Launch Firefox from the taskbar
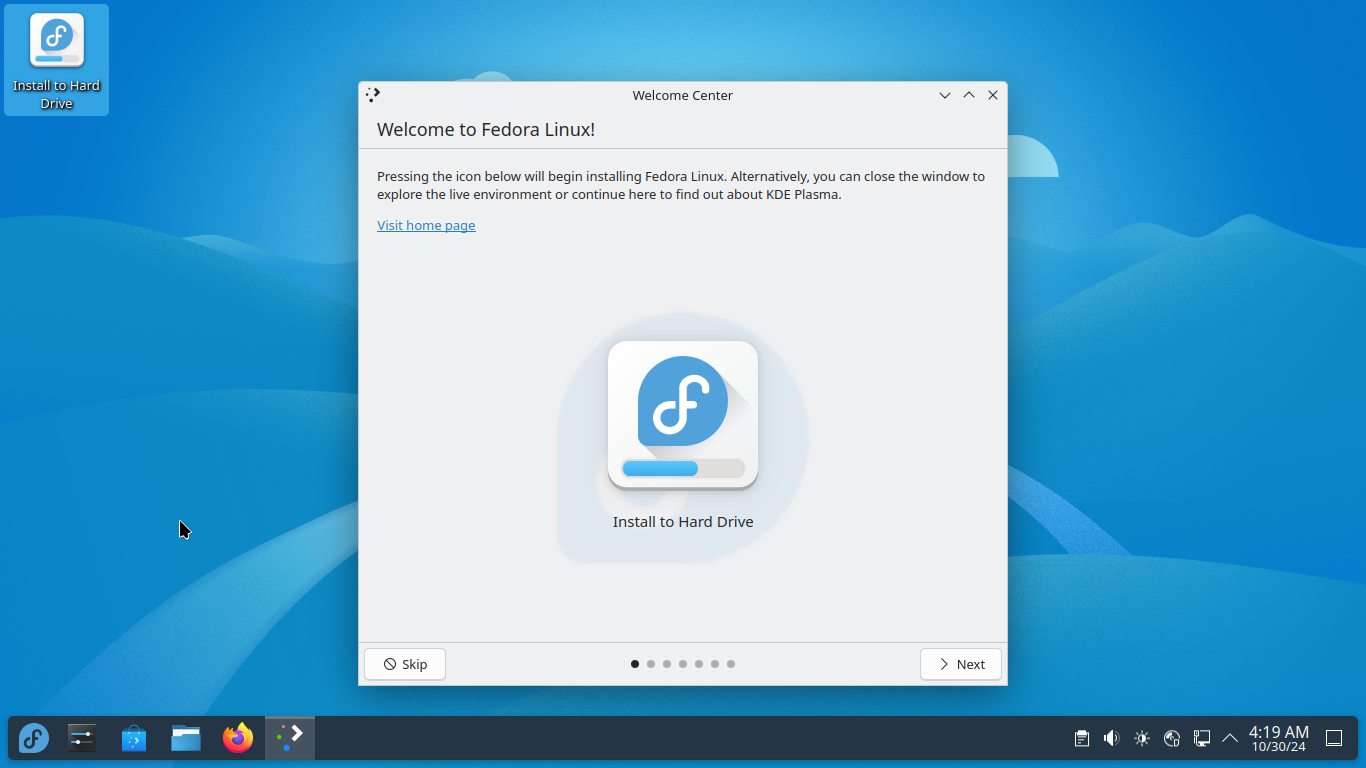 (238, 739)
